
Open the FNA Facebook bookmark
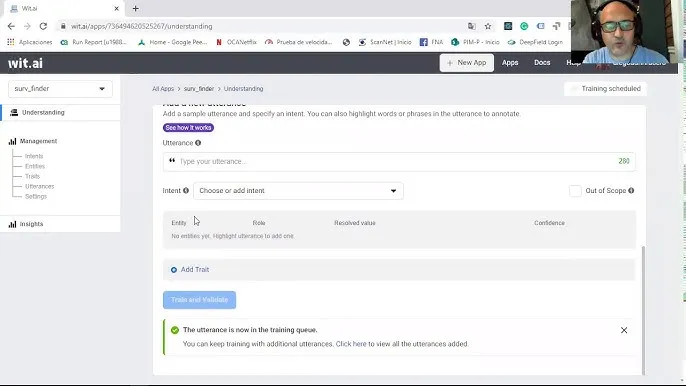coord(431,42)
